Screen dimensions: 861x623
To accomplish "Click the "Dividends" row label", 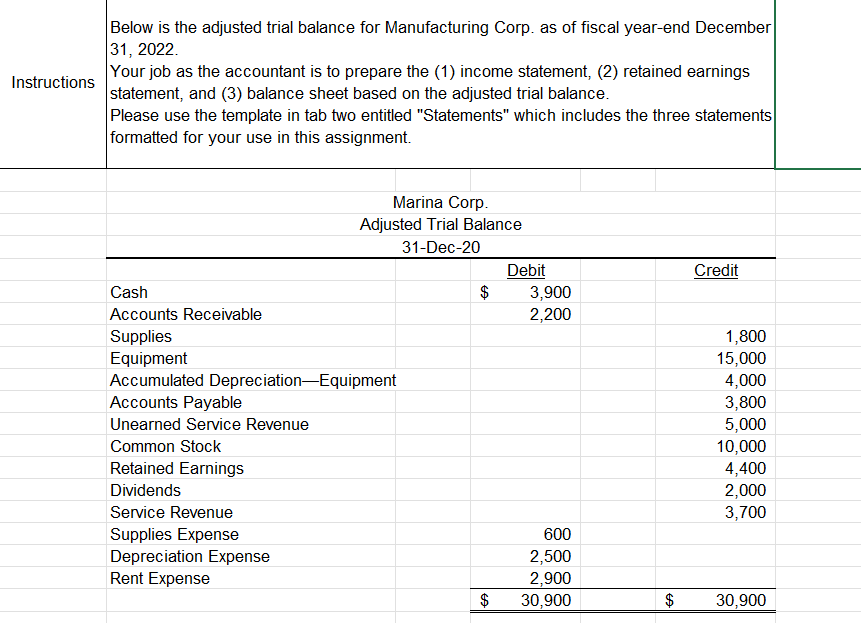I will click(143, 490).
